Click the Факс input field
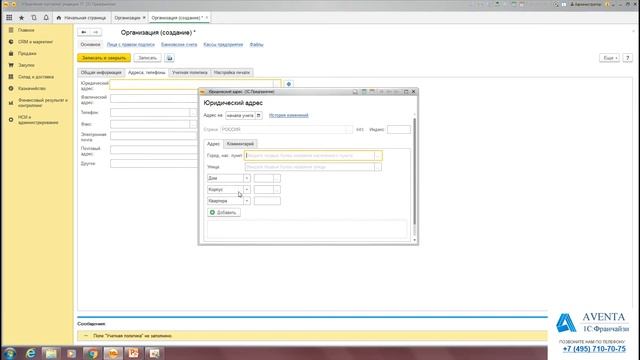 150,124
